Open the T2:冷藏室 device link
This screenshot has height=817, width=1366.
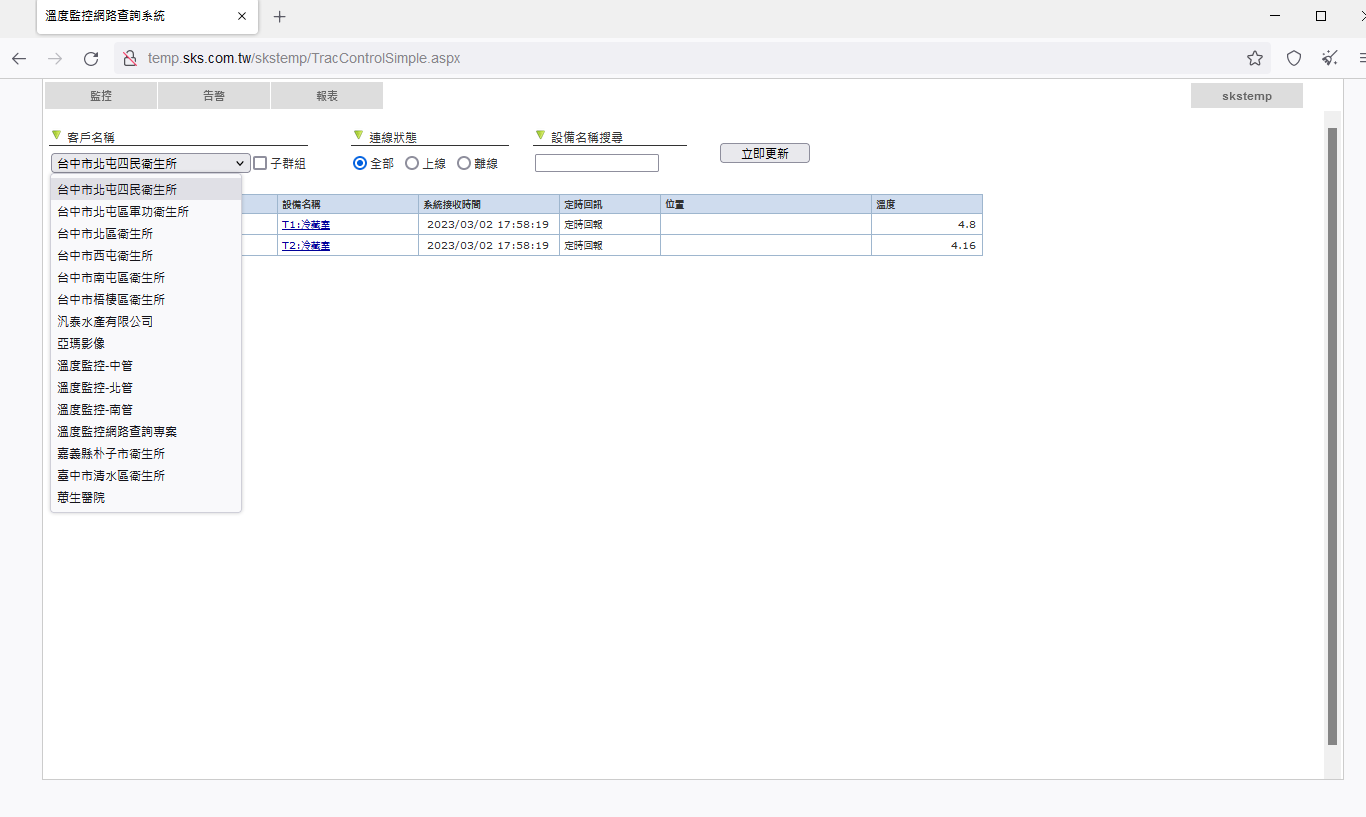[306, 245]
